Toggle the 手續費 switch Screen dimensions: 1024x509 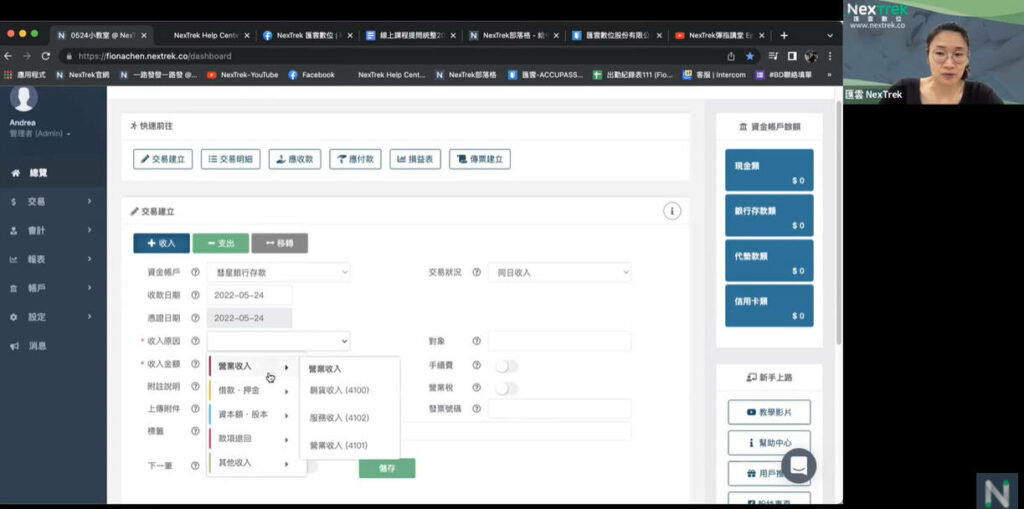pos(506,367)
